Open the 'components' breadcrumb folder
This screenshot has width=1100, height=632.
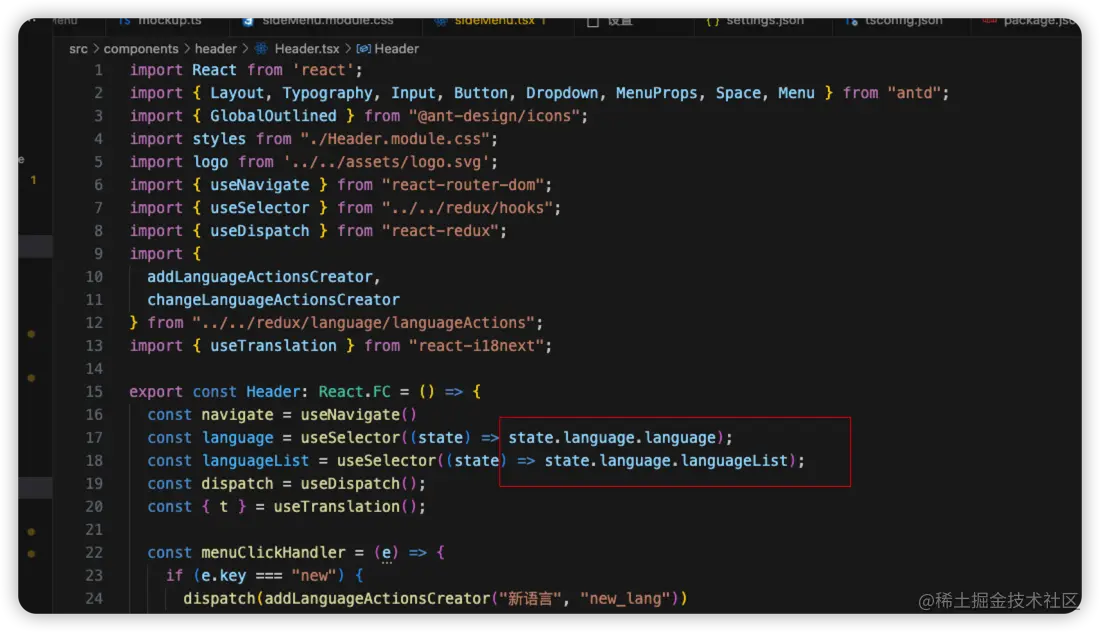click(x=141, y=48)
